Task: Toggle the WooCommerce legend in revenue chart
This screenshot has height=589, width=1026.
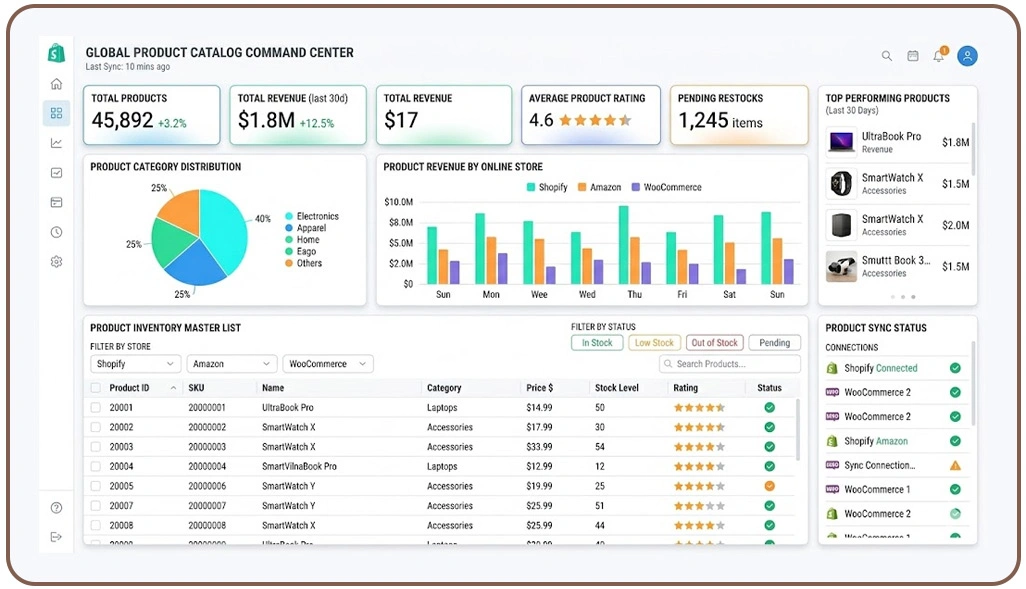Action: [666, 187]
